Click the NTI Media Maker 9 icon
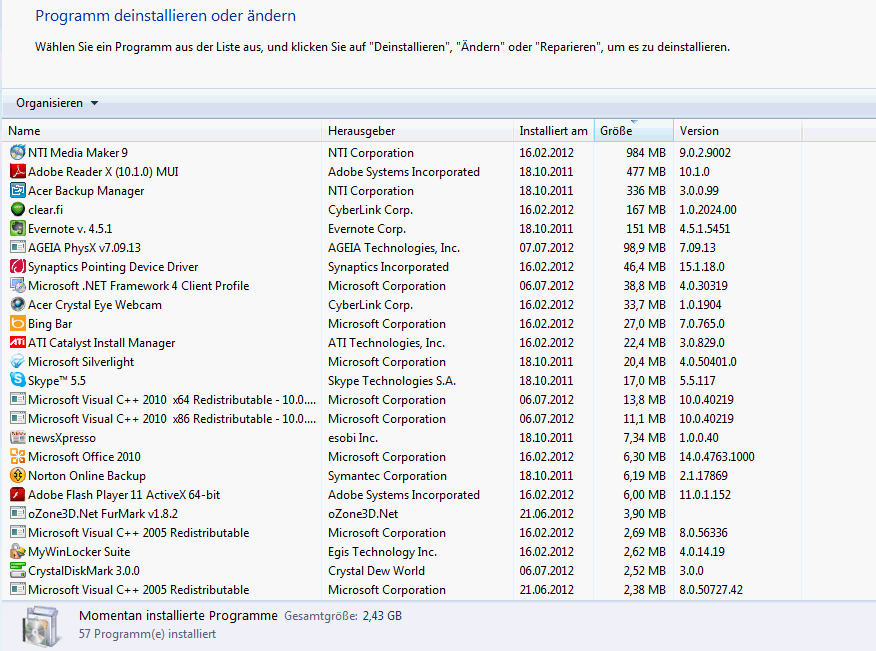The height and width of the screenshot is (651, 876). coord(18,153)
